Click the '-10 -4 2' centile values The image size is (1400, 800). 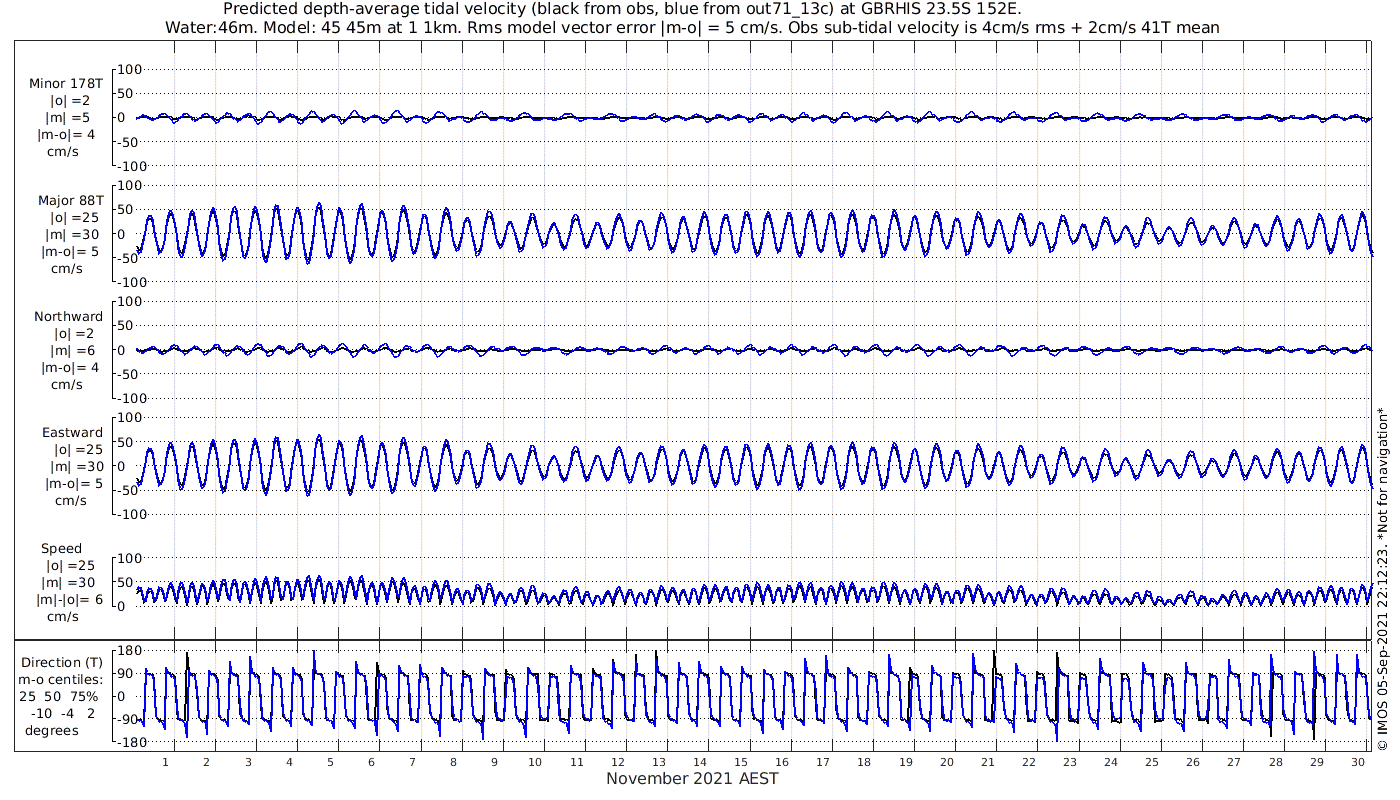click(x=63, y=713)
